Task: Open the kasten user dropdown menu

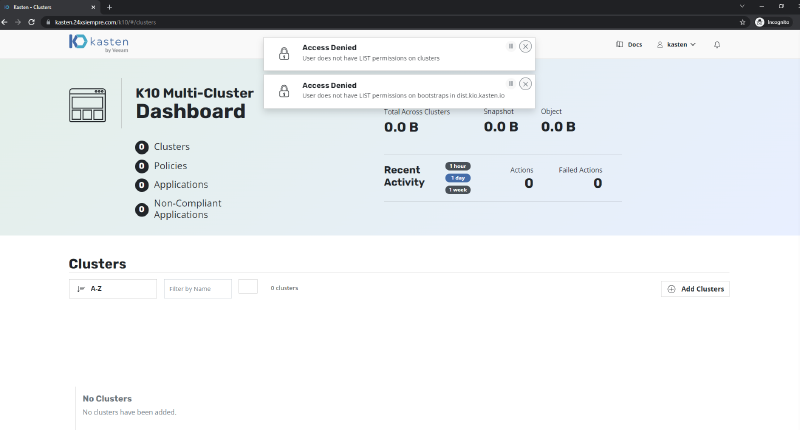Action: [x=676, y=44]
